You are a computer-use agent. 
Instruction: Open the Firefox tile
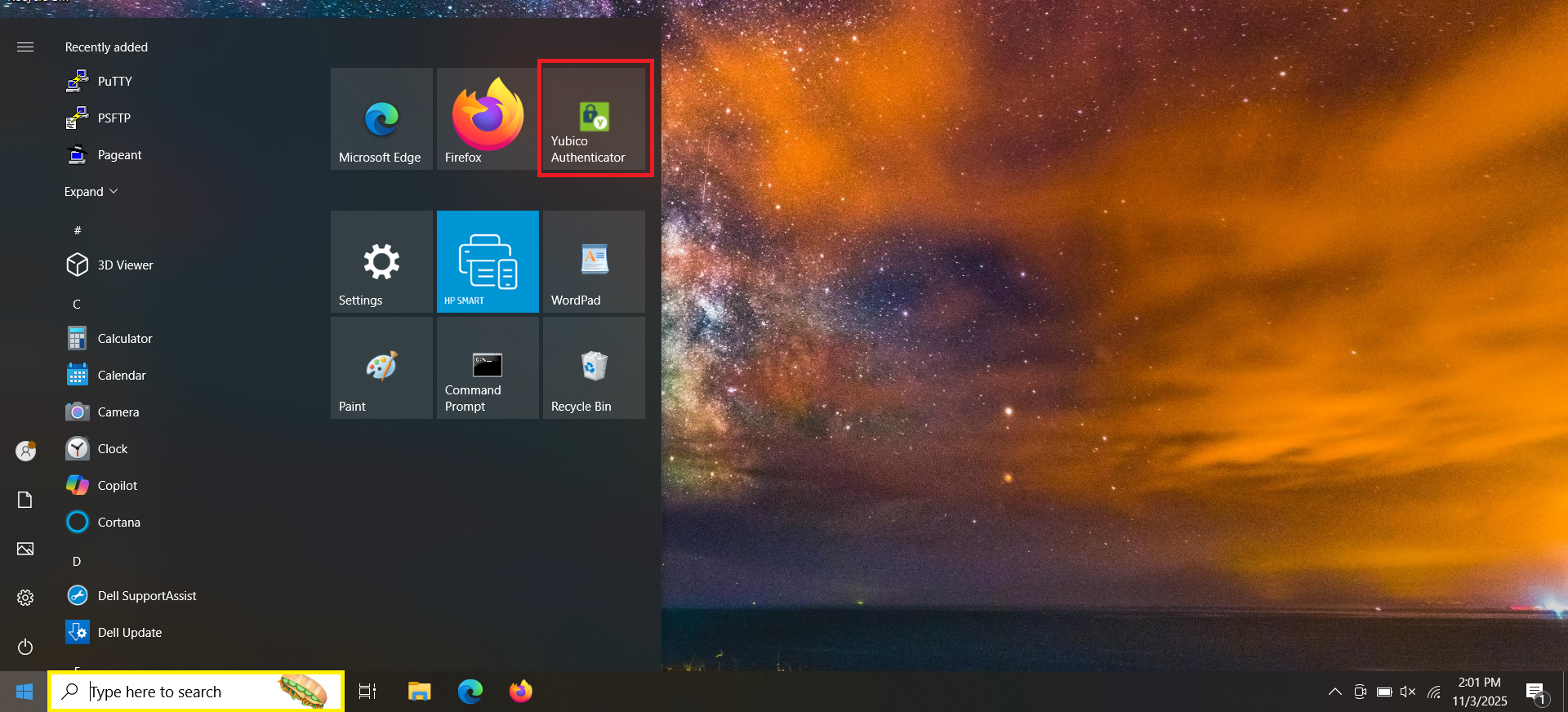point(488,118)
